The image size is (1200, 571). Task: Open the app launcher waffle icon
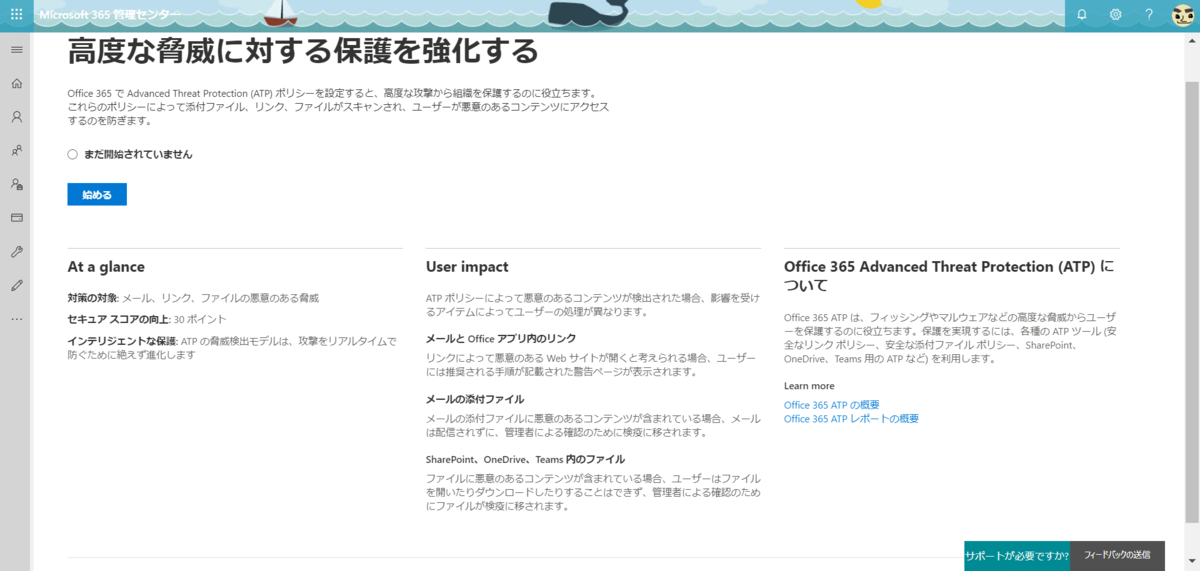click(16, 14)
